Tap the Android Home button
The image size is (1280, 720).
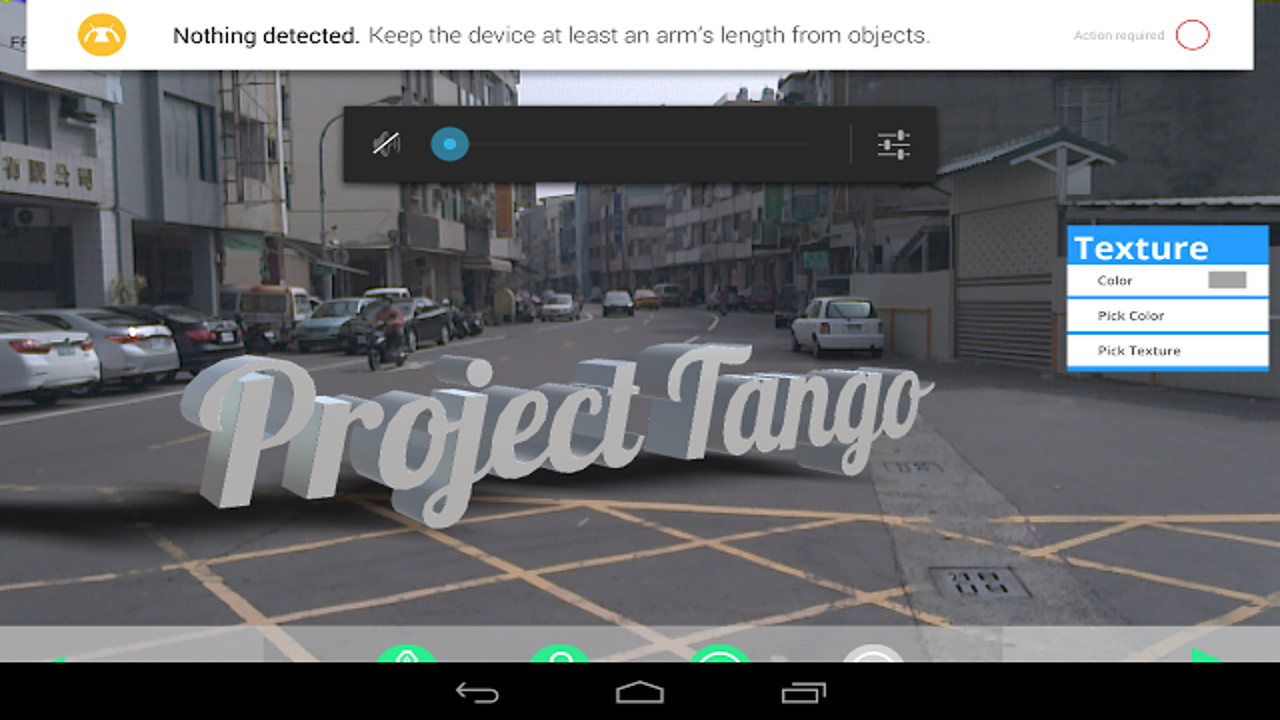pyautogui.click(x=639, y=691)
